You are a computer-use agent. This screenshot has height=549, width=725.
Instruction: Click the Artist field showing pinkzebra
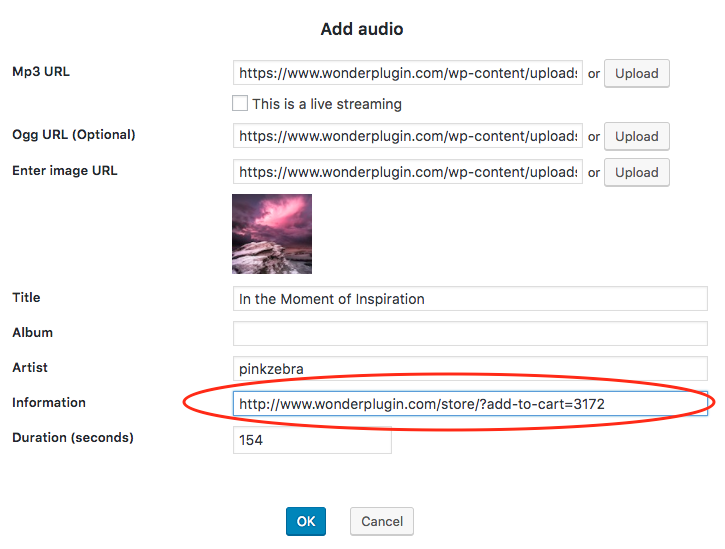point(470,369)
